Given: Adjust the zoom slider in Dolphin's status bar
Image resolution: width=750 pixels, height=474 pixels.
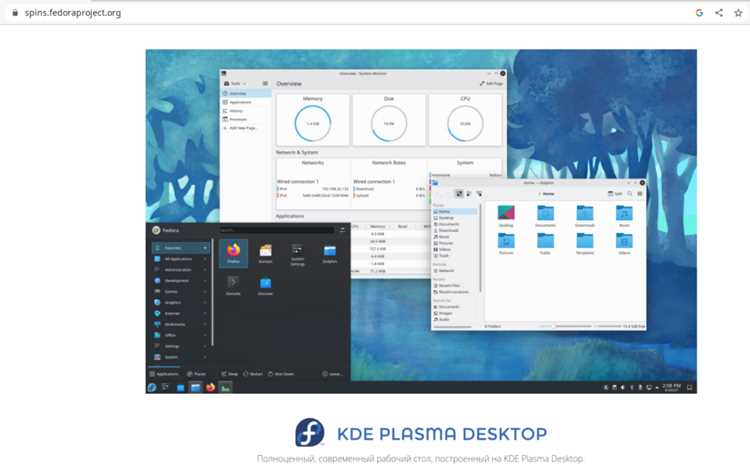Looking at the screenshot, I should [573, 326].
